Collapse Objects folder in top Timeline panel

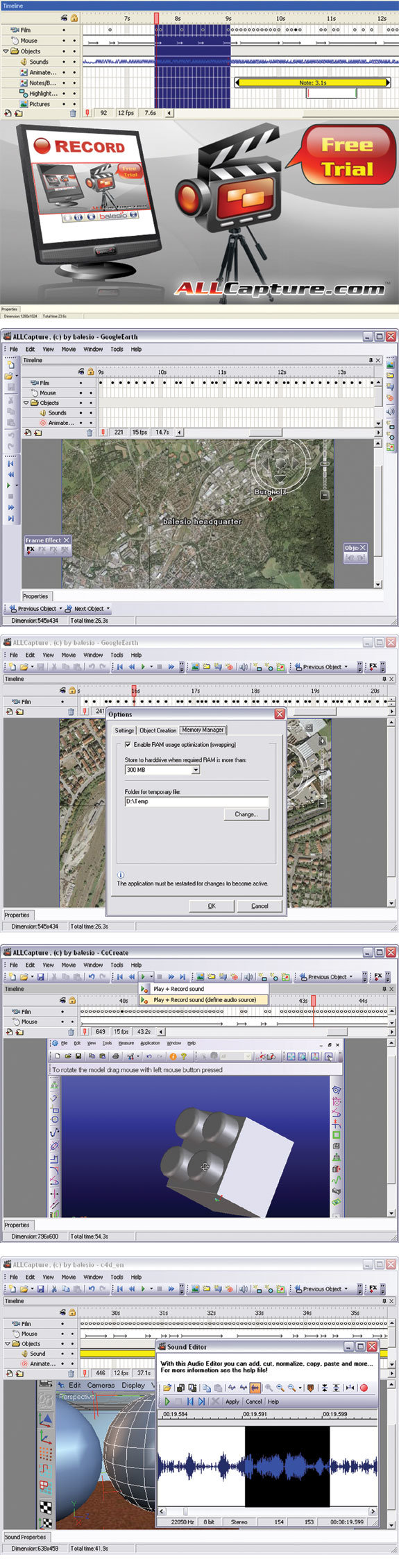coord(6,51)
